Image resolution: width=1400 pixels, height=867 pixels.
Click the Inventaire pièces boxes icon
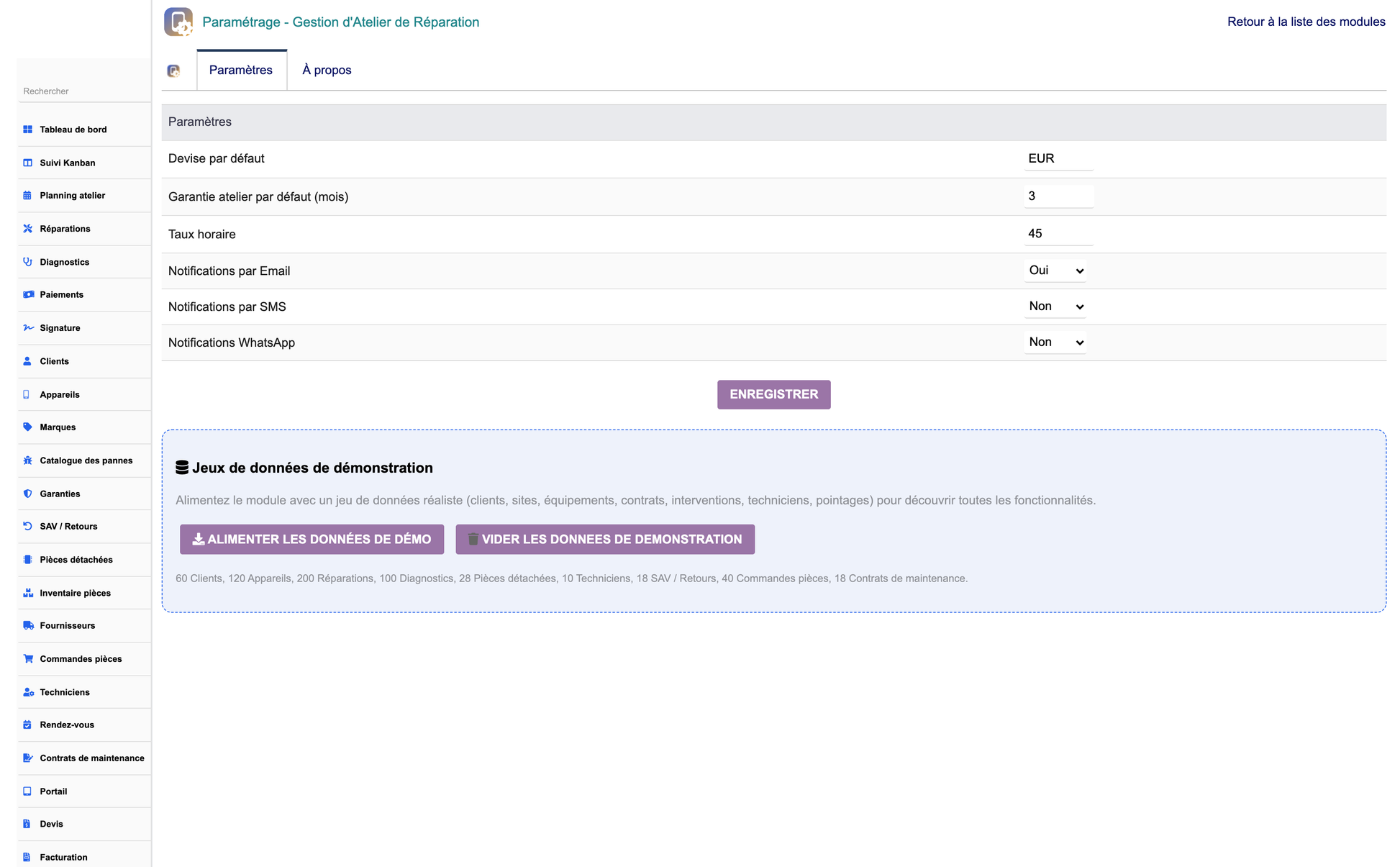point(28,593)
